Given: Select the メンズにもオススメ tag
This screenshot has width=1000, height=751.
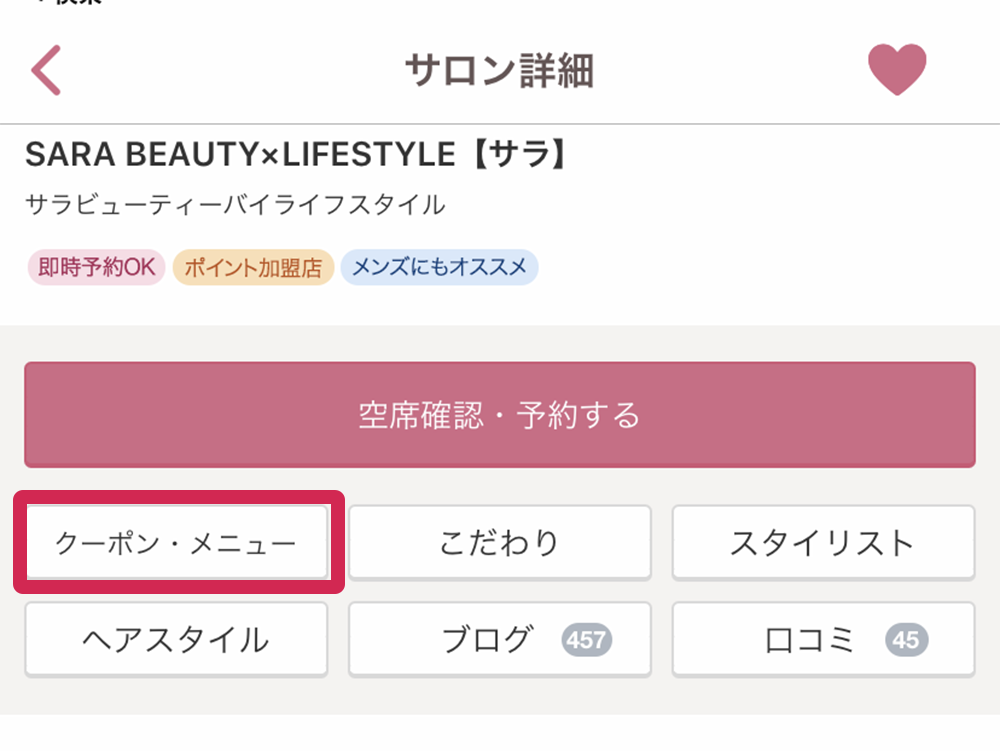Looking at the screenshot, I should tap(439, 267).
